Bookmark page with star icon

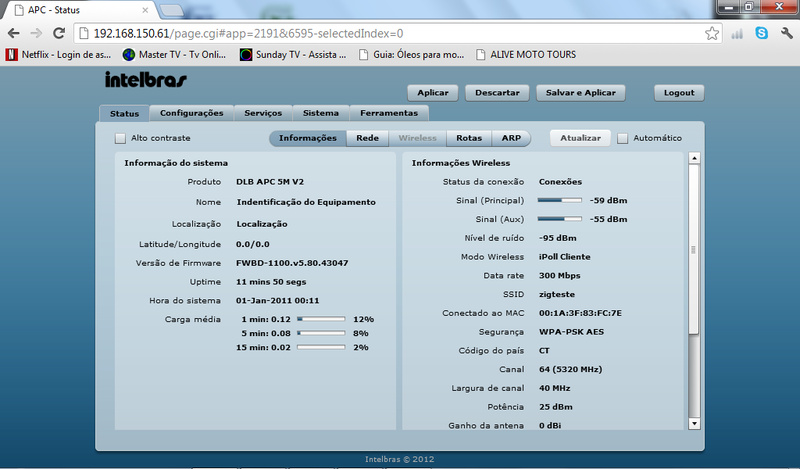point(712,34)
